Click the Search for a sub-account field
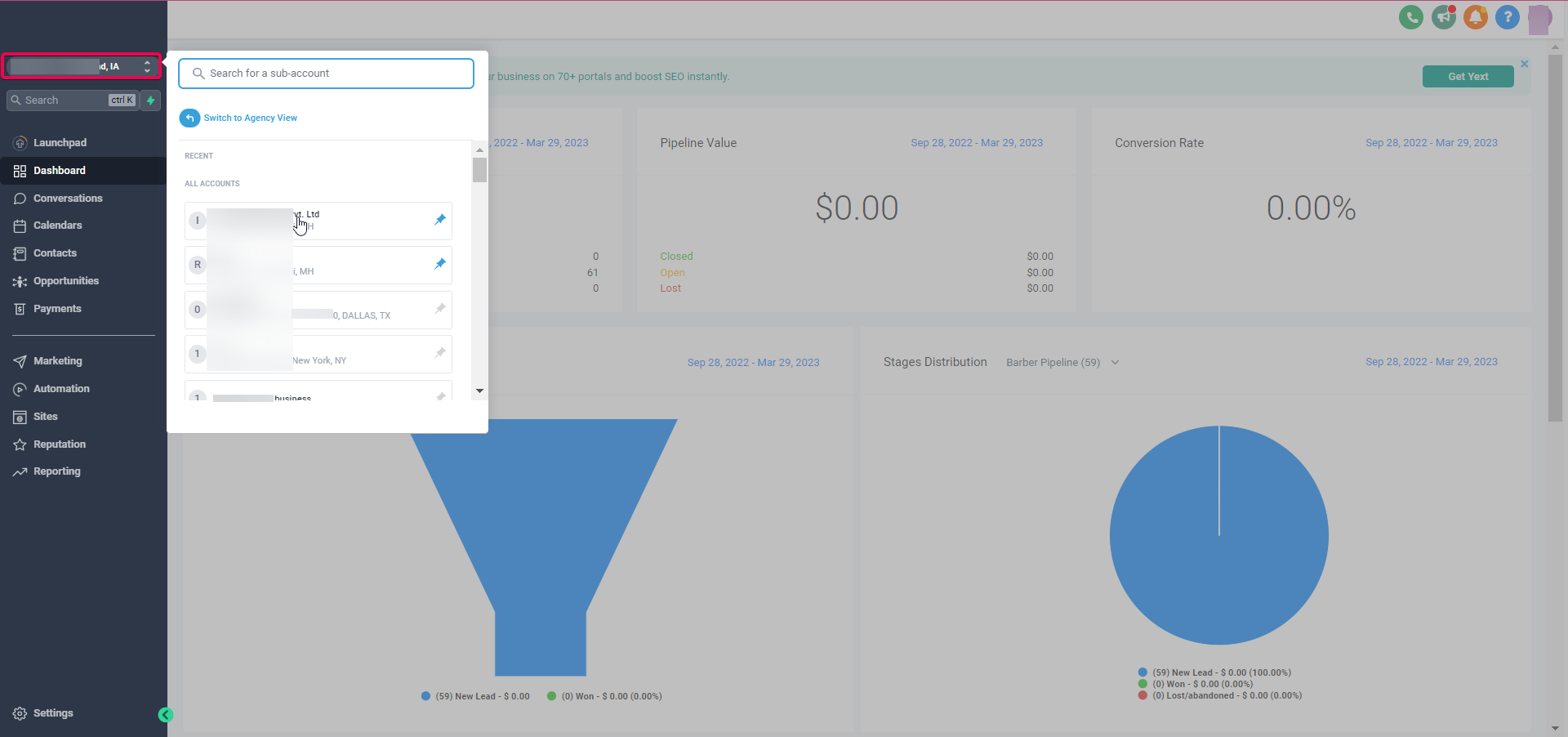The height and width of the screenshot is (737, 1568). (326, 74)
